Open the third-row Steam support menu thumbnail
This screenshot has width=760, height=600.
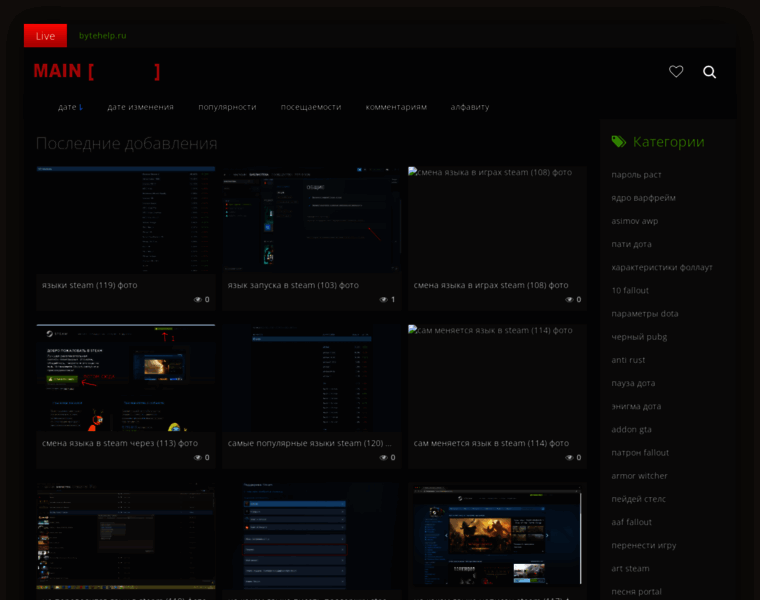point(312,536)
